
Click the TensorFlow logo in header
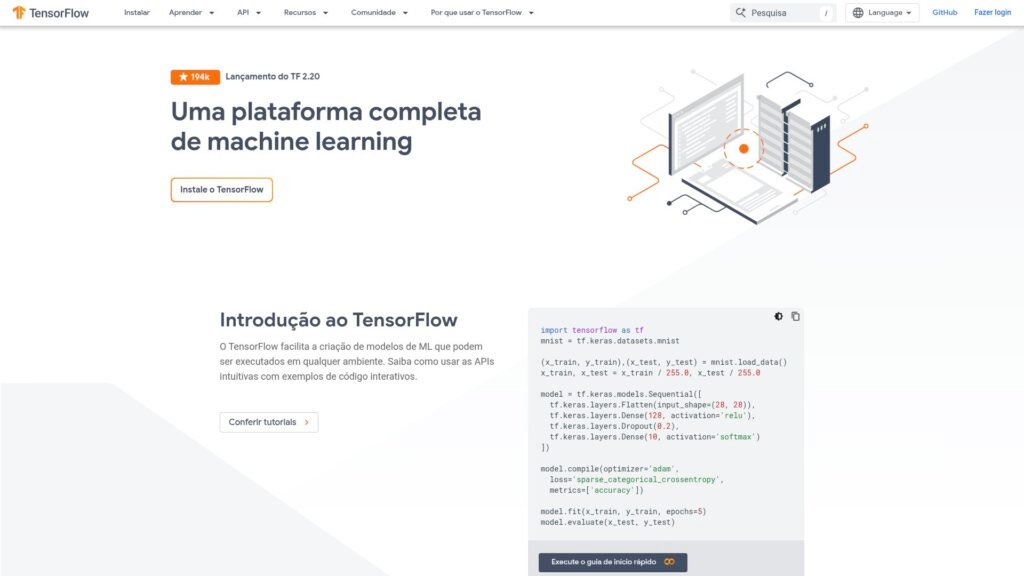51,13
